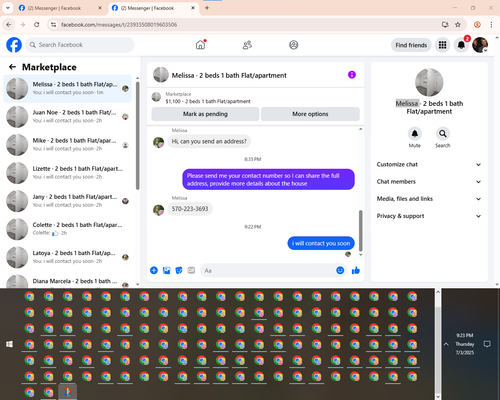
Task: Open conversation information purple icon
Action: tap(352, 75)
